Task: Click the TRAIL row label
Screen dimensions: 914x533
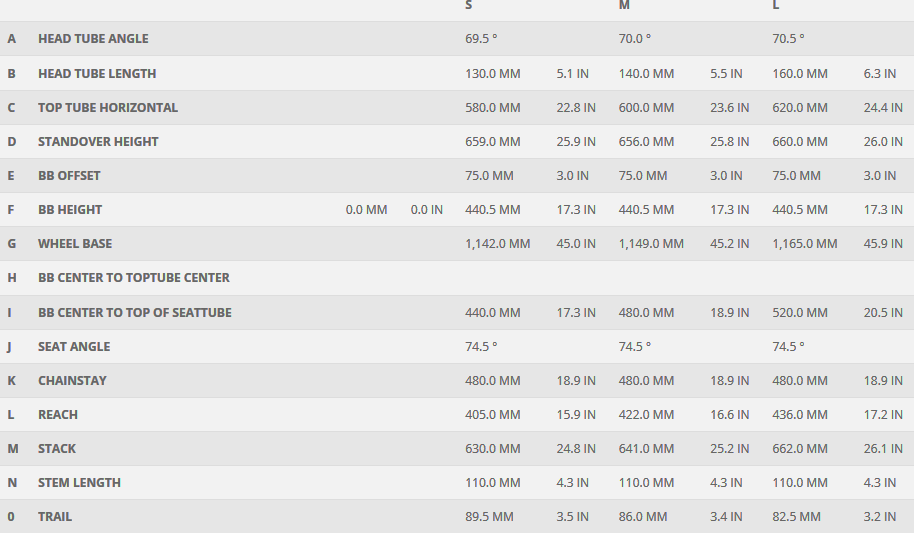Action: click(55, 517)
